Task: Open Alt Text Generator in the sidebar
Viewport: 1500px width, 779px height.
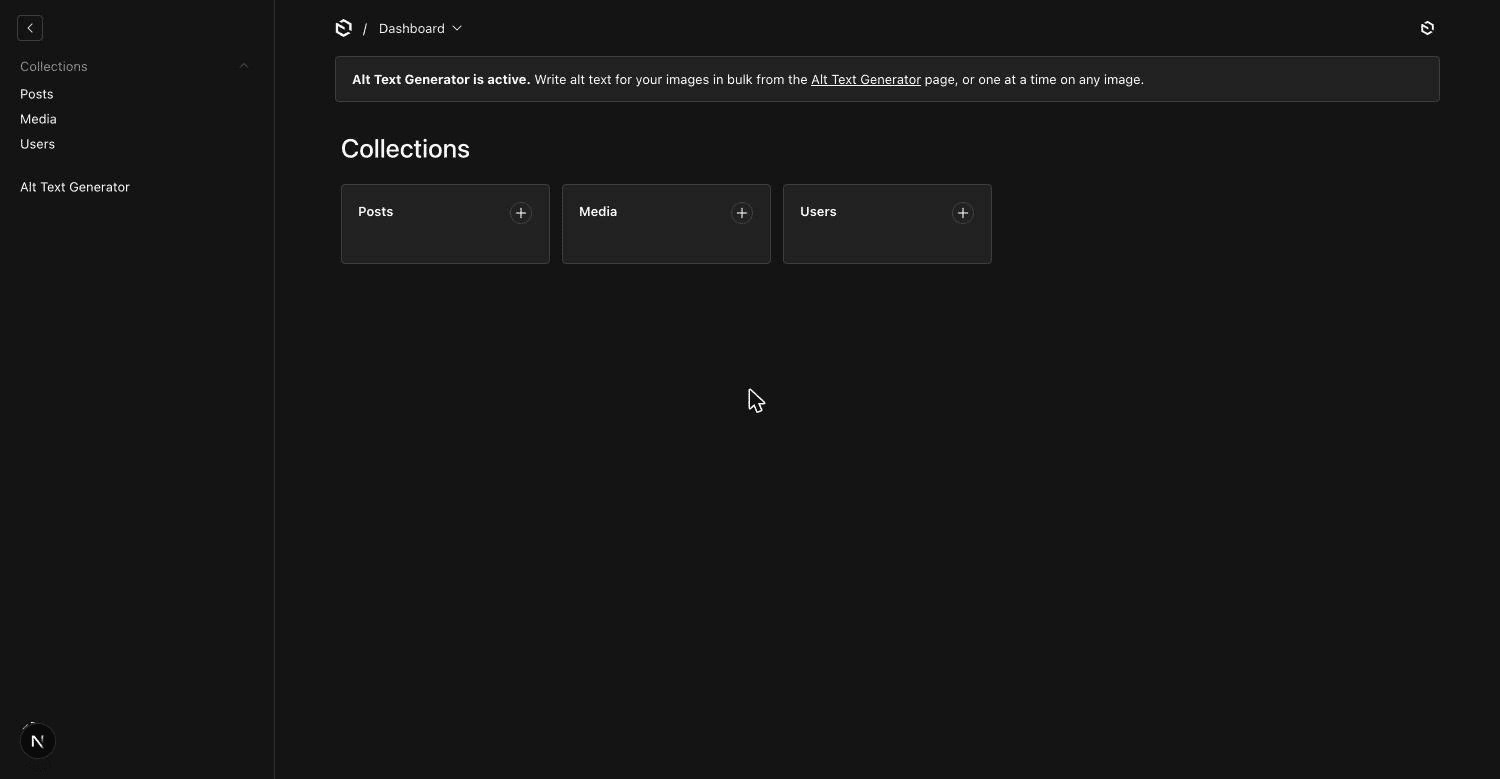Action: click(75, 187)
